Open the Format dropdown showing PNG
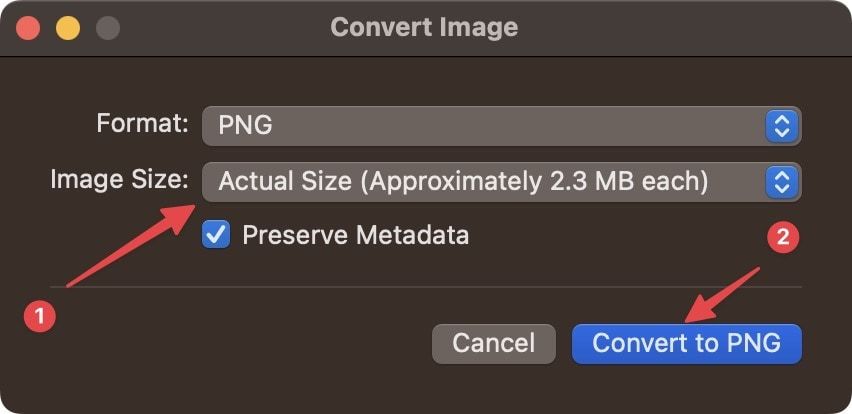Viewport: 852px width, 414px height. [500, 126]
